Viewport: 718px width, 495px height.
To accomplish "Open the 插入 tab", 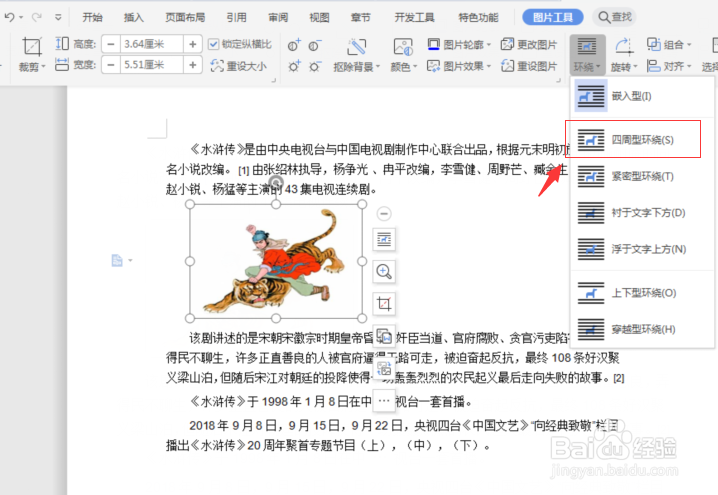I will click(x=134, y=17).
